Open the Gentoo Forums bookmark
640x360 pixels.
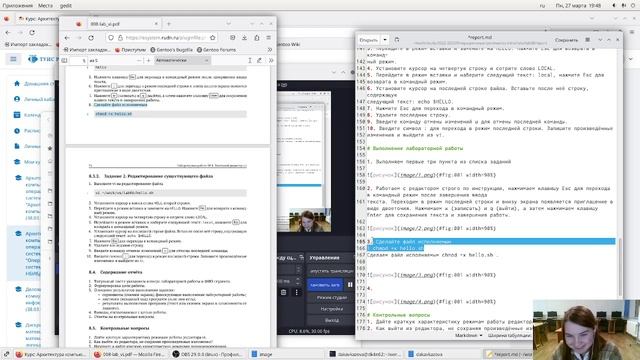tap(216, 49)
